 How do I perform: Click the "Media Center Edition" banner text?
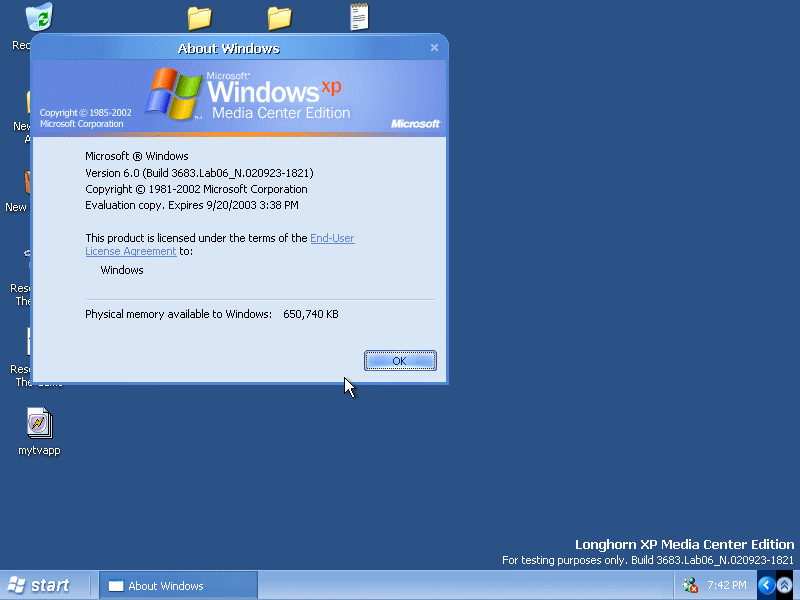coord(281,113)
